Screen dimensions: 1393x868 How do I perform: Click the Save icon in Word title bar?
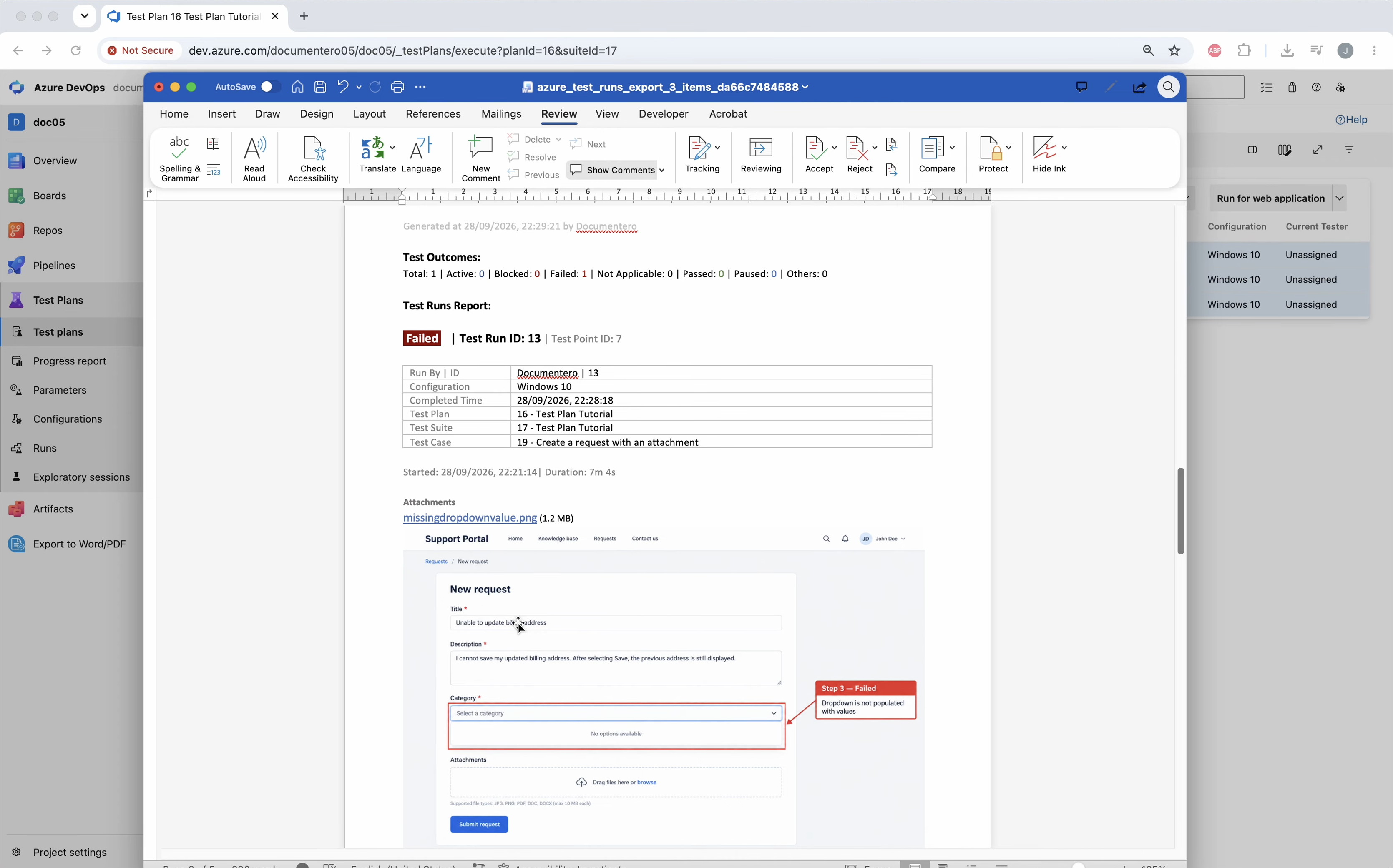(x=320, y=87)
